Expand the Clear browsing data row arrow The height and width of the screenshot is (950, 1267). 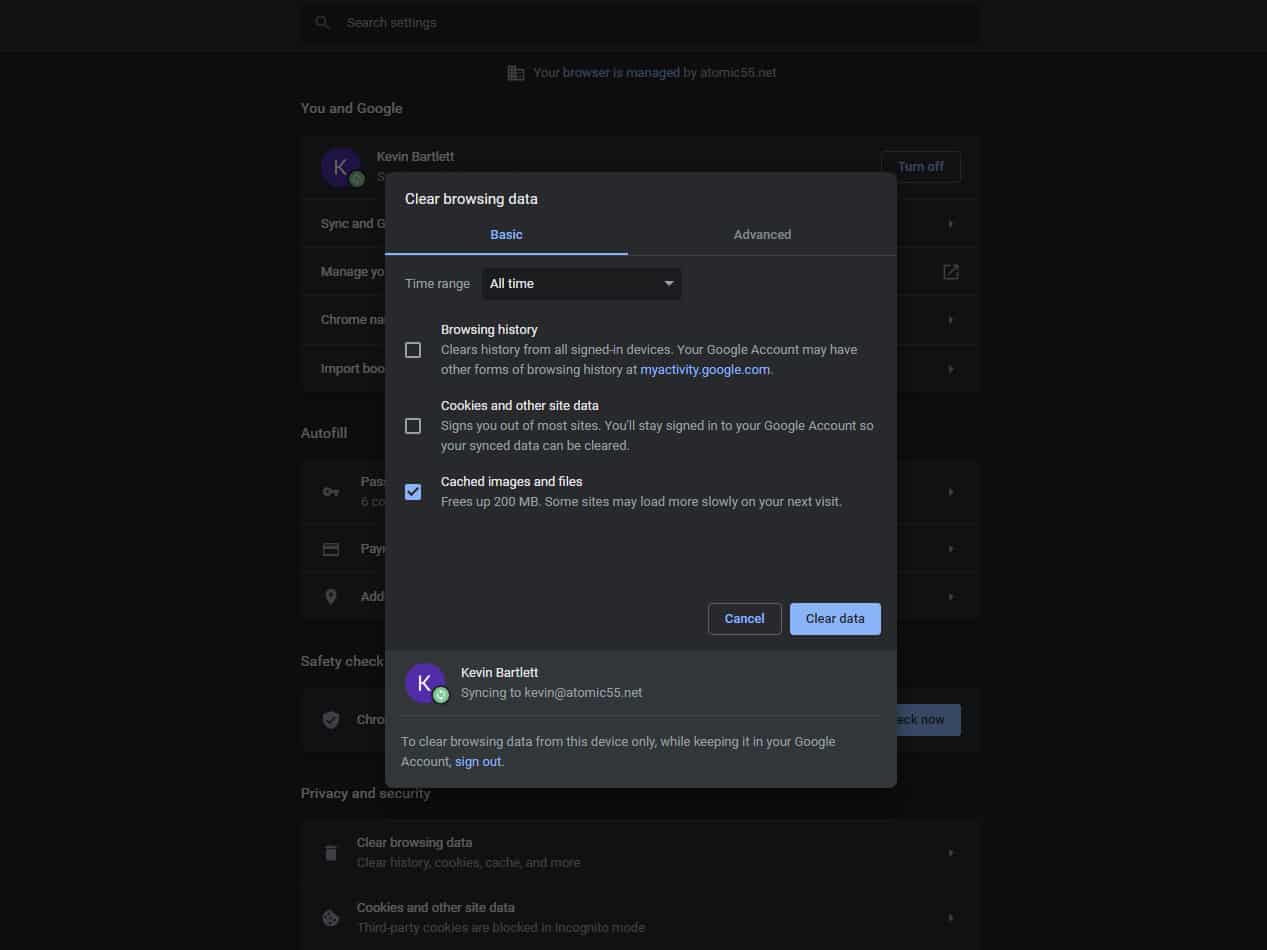point(950,853)
